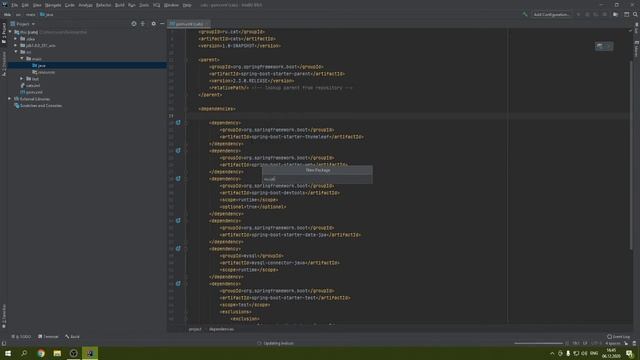The width and height of the screenshot is (640, 360).
Task: Click the tool windows toggle in status bar corner
Action: point(4,344)
